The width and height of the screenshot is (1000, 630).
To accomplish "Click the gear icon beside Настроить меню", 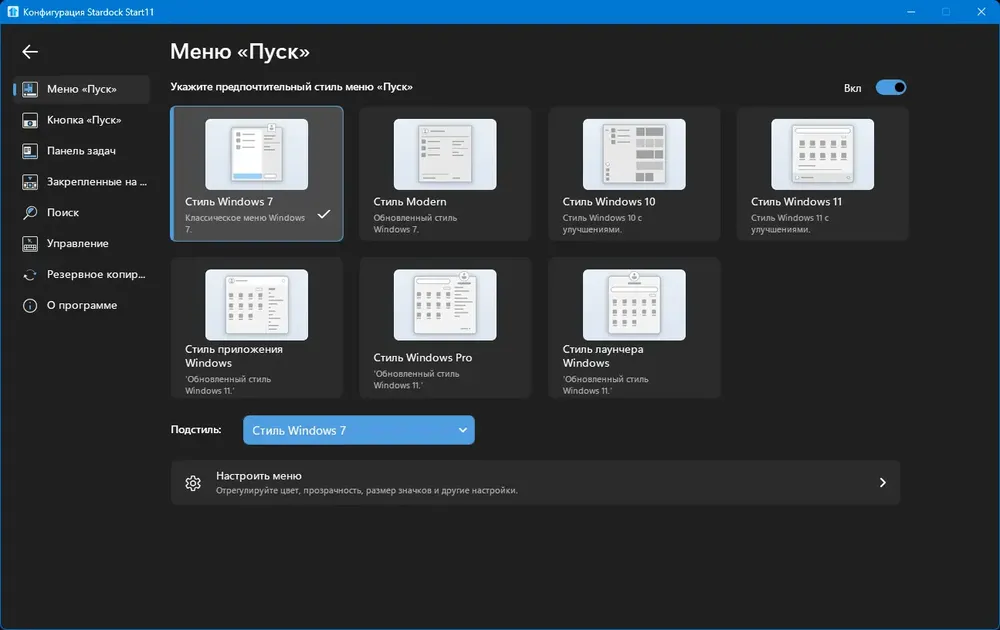I will pyautogui.click(x=193, y=483).
